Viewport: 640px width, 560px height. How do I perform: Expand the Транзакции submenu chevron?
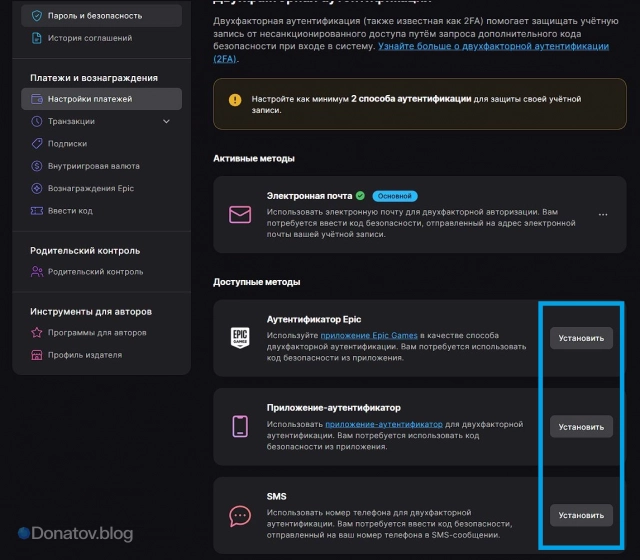(x=167, y=121)
